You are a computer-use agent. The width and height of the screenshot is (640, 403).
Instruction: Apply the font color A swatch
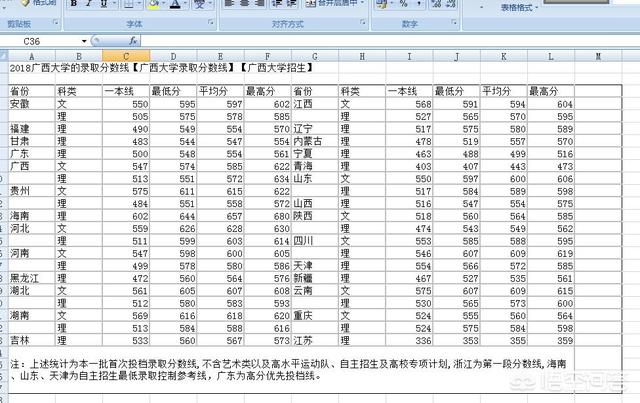175,4
